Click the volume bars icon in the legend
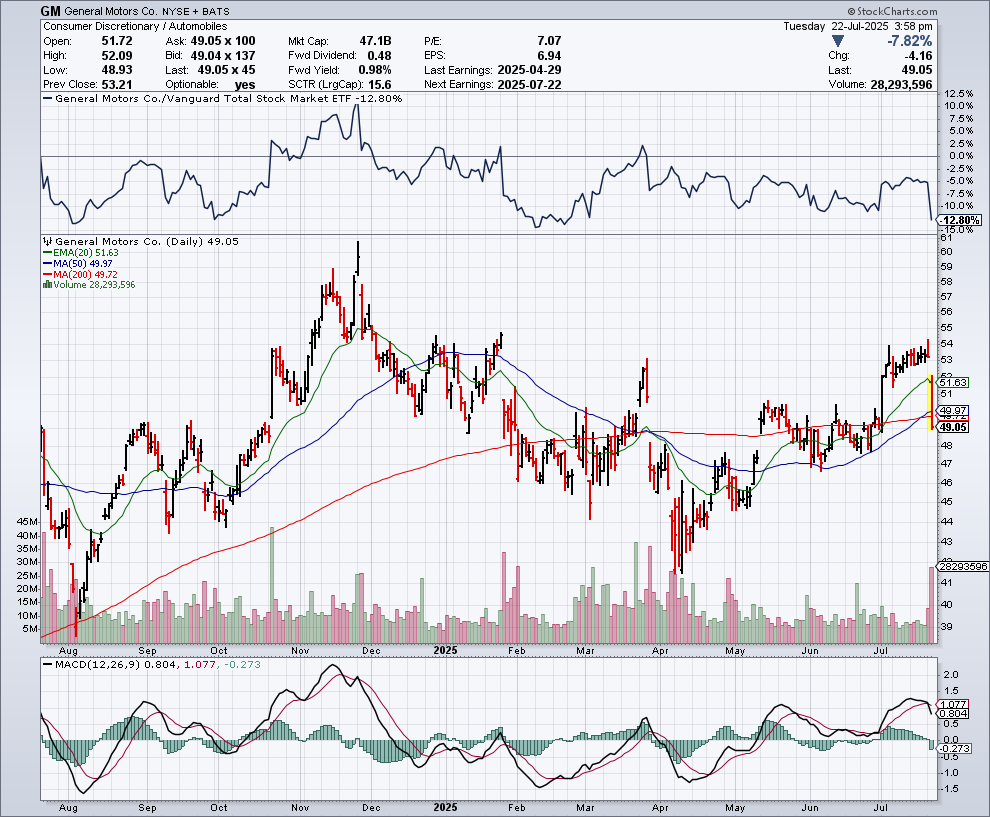The image size is (990, 817). 47,285
